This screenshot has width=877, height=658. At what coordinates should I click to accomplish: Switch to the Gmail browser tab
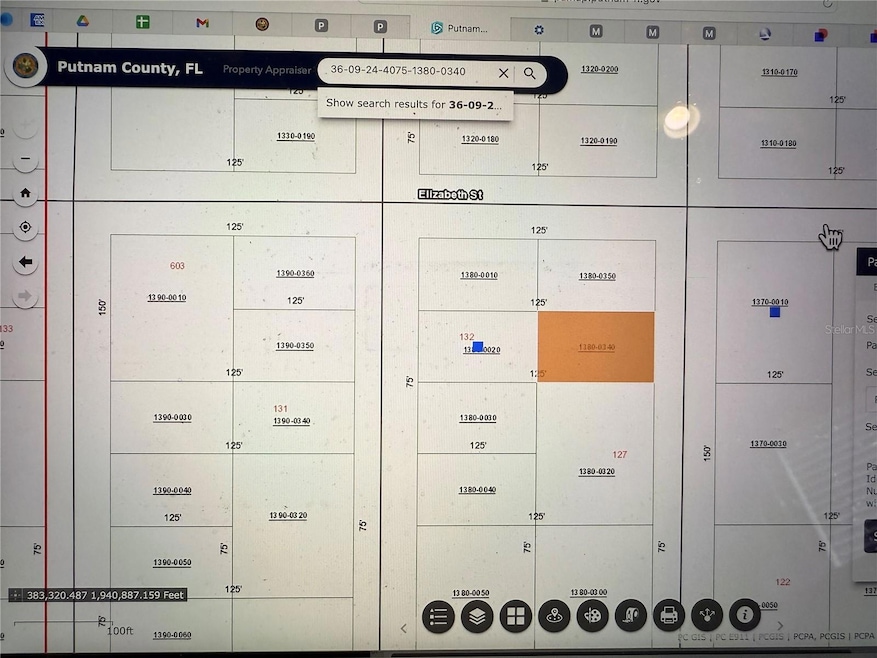pyautogui.click(x=202, y=23)
